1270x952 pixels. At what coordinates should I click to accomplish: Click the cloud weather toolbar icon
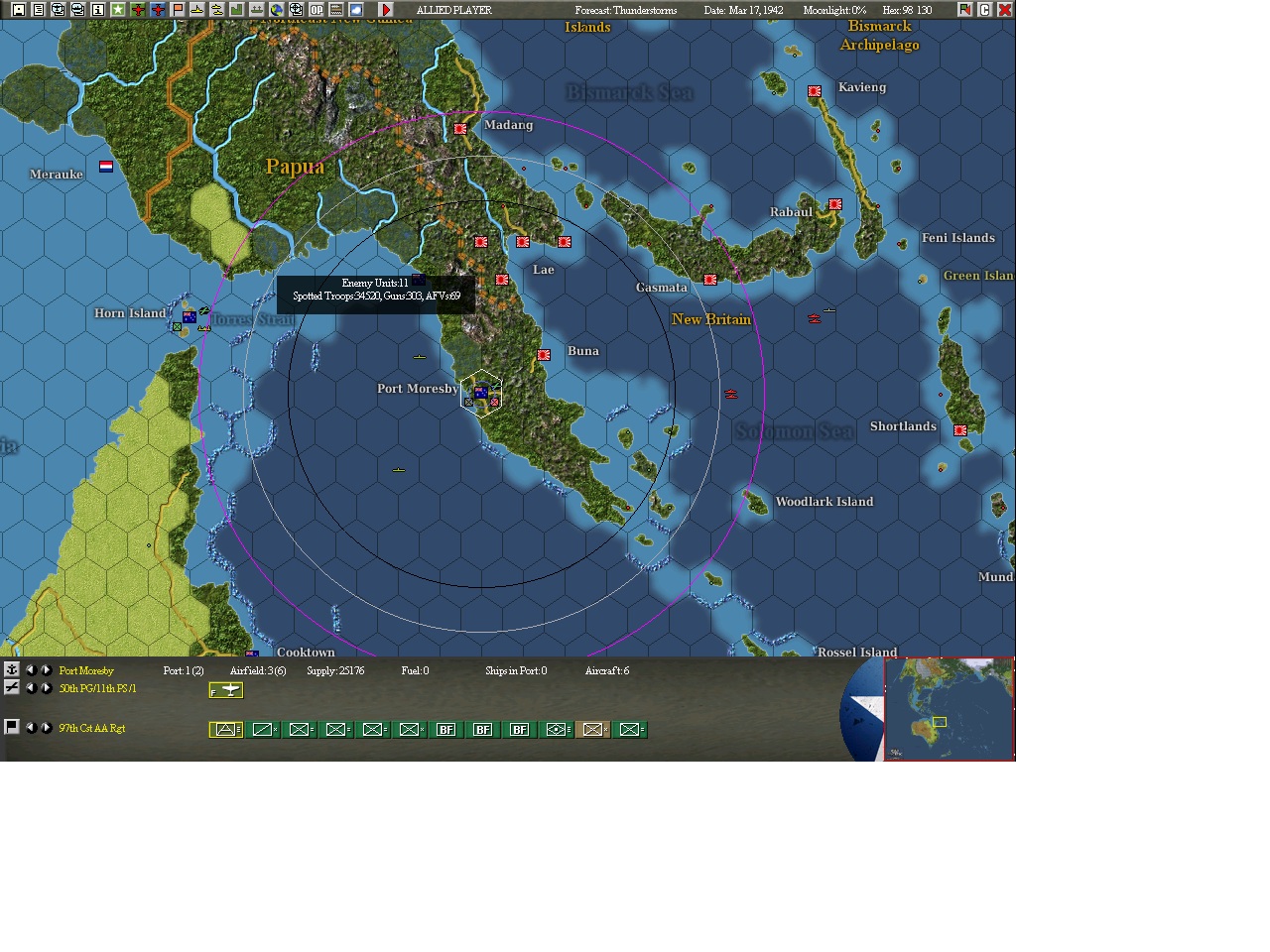(x=356, y=10)
